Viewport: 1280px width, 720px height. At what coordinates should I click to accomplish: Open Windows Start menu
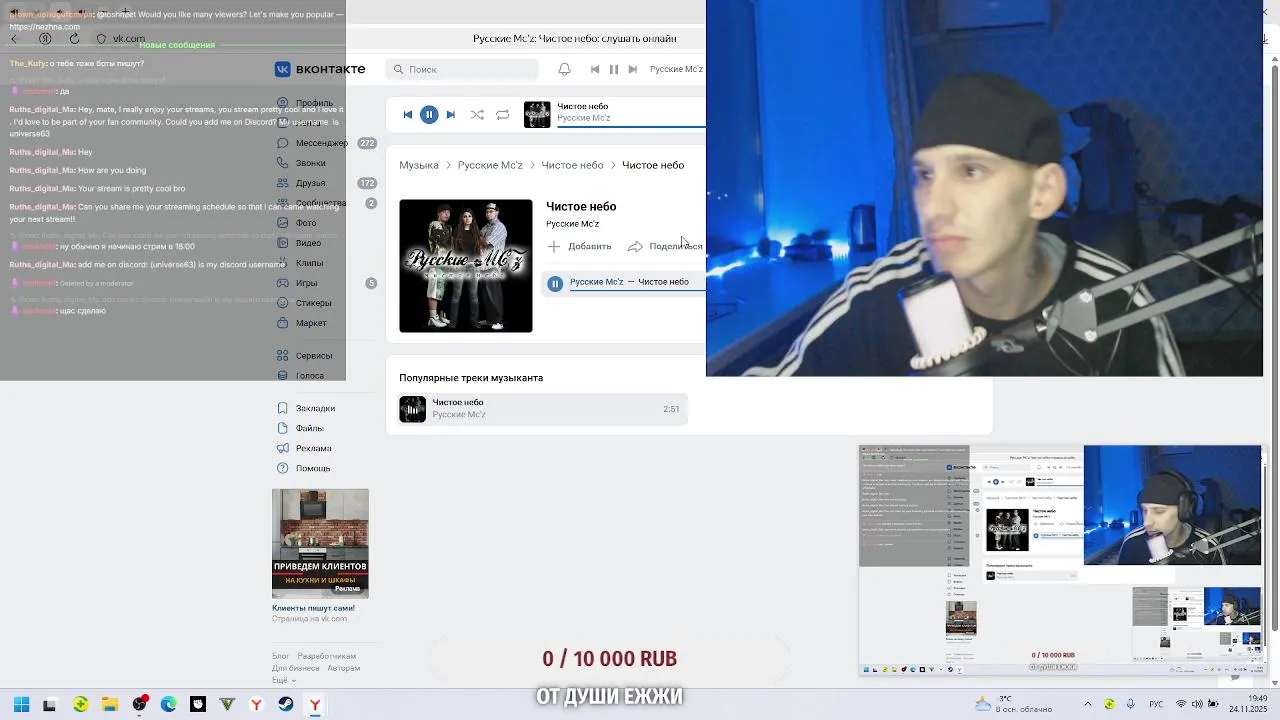[x=21, y=705]
